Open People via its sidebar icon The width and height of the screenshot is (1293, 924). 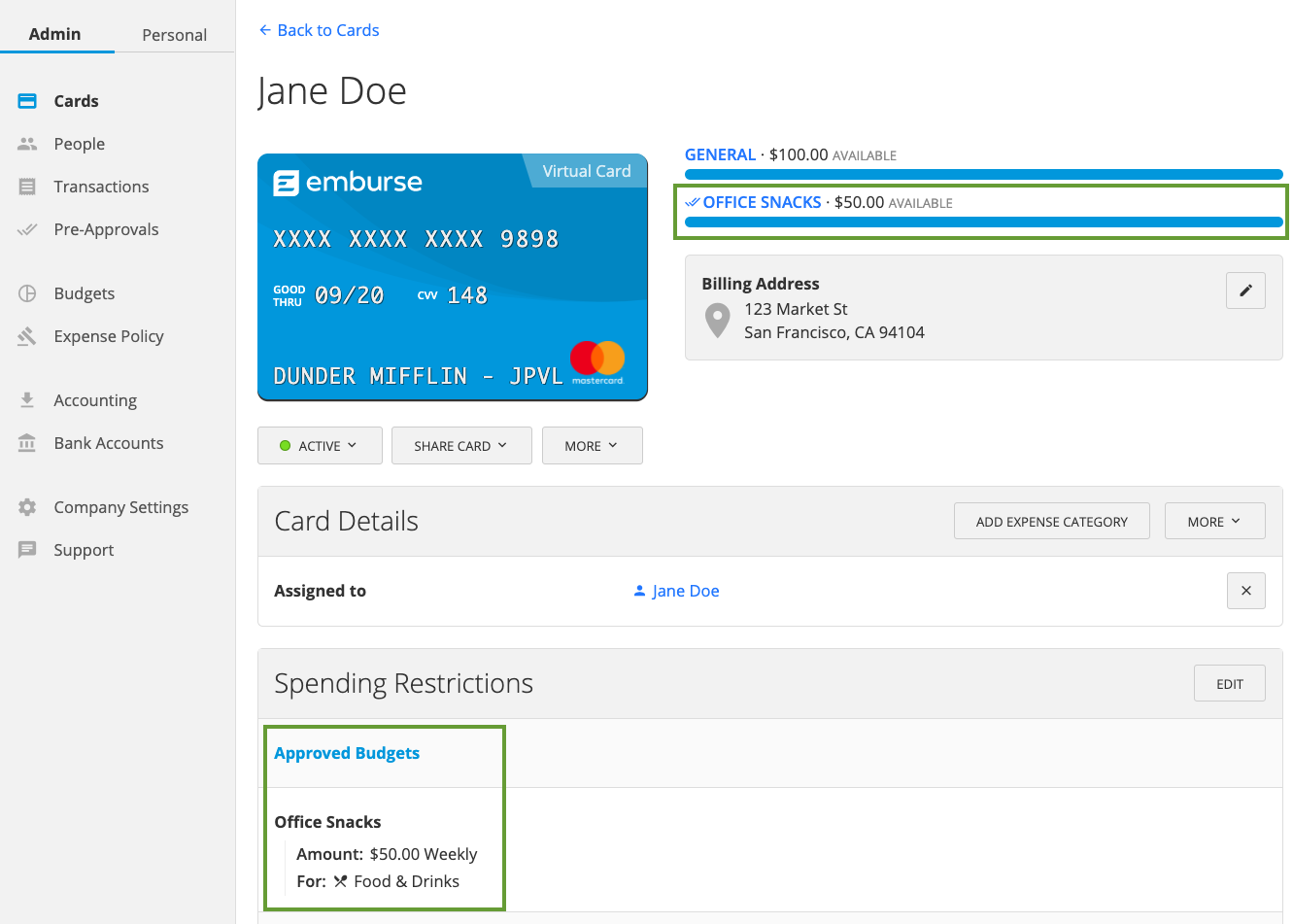tap(27, 144)
